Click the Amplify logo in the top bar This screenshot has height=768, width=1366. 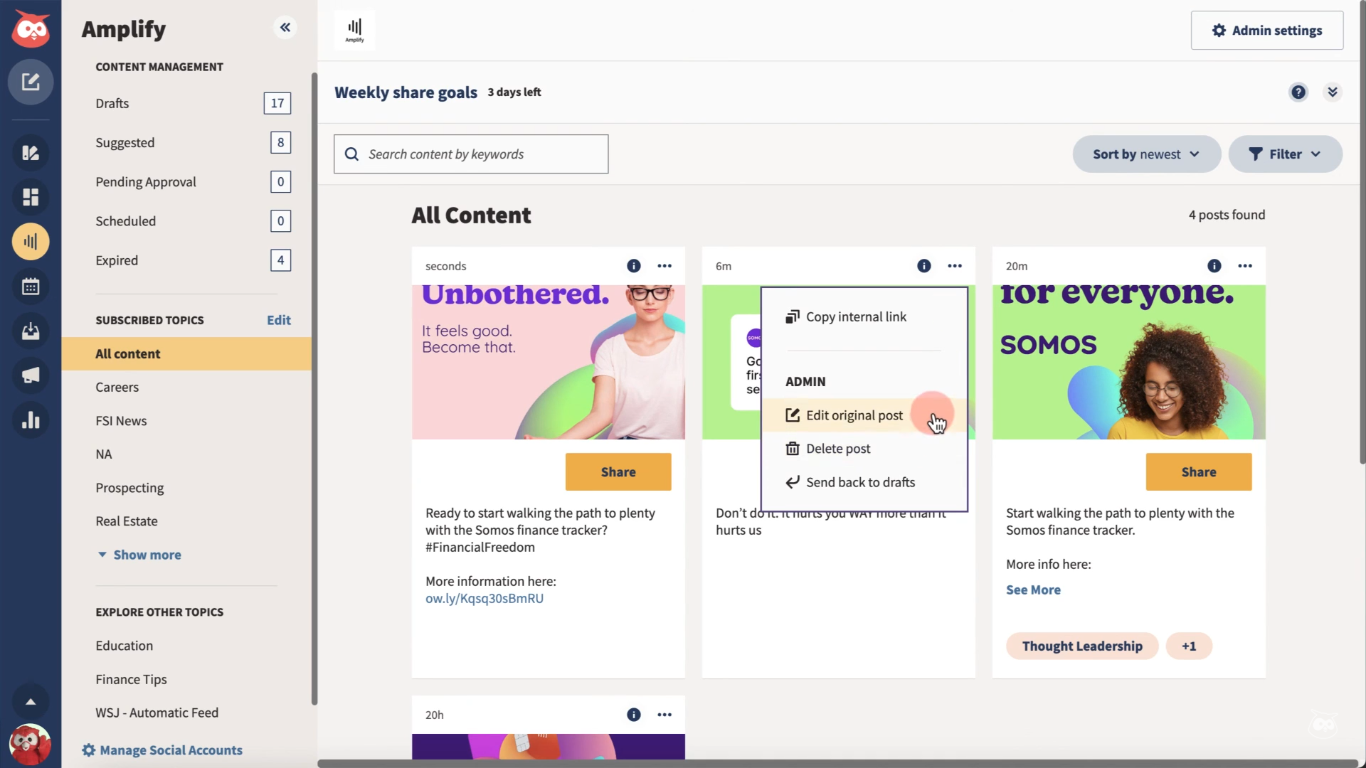click(x=355, y=30)
